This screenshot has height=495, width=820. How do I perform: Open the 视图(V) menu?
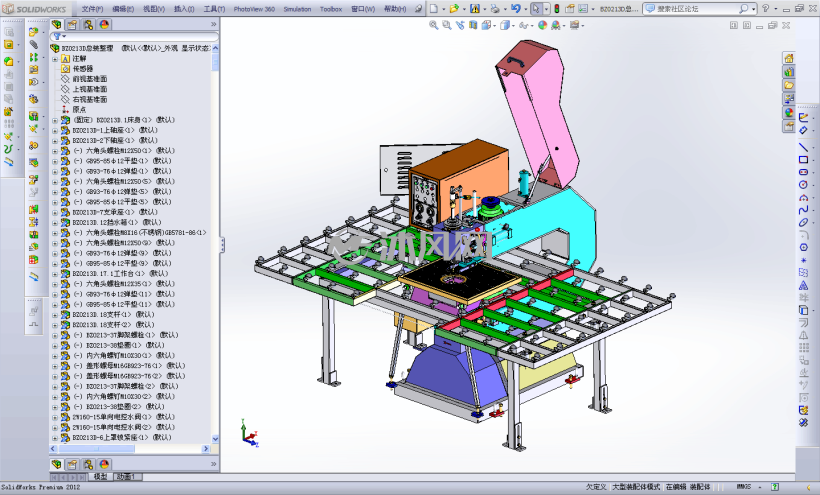pos(154,9)
